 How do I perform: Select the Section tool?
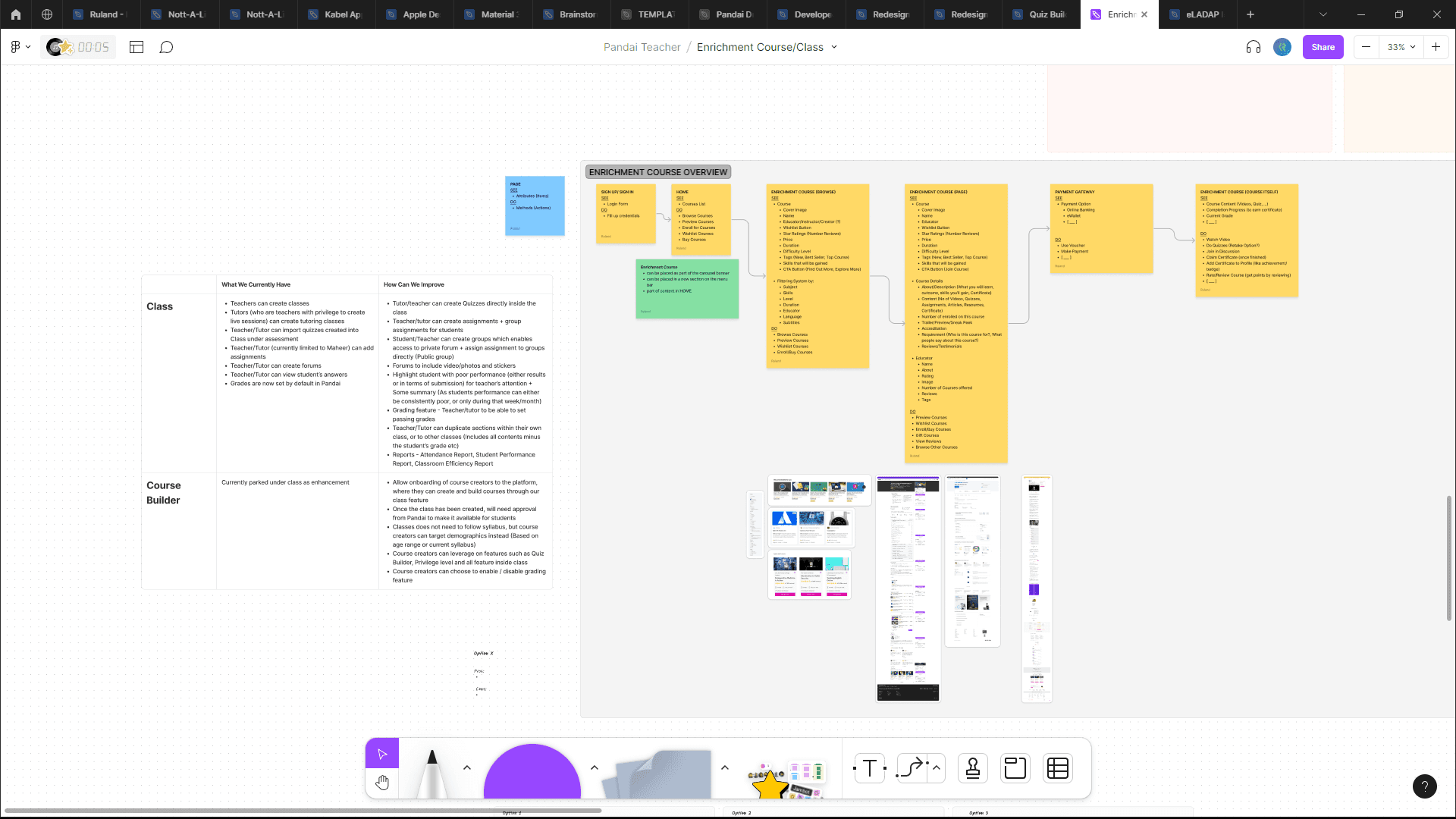tap(1015, 768)
